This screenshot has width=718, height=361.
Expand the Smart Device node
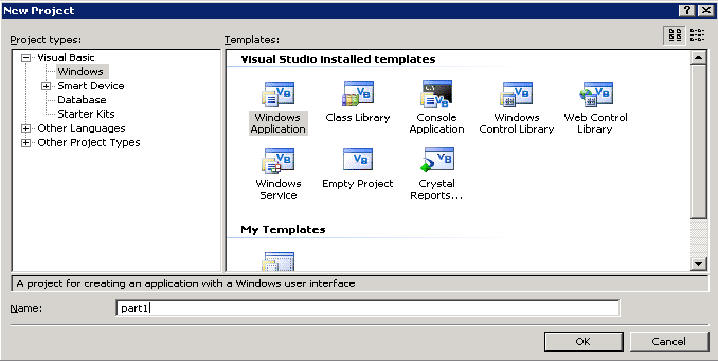(46, 86)
